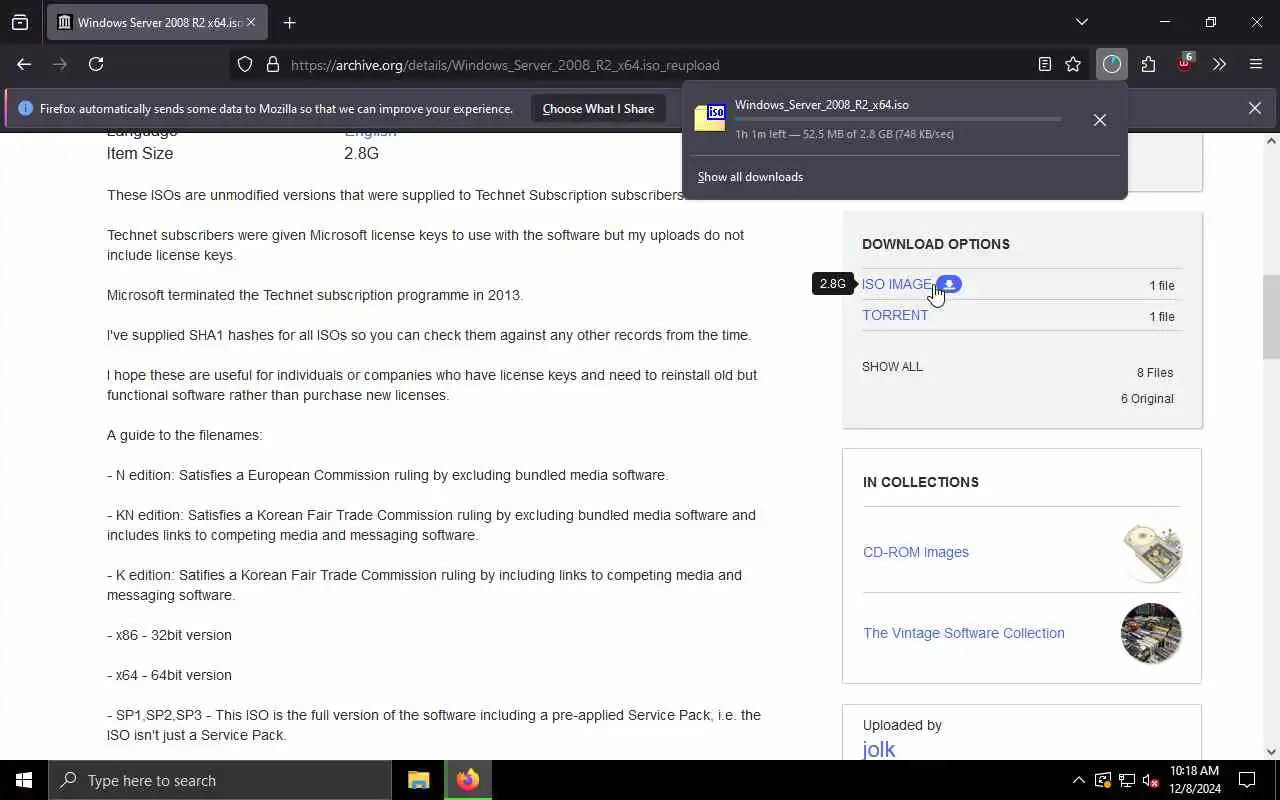This screenshot has width=1280, height=800.
Task: Open the Windows notification center
Action: pos(1247,780)
